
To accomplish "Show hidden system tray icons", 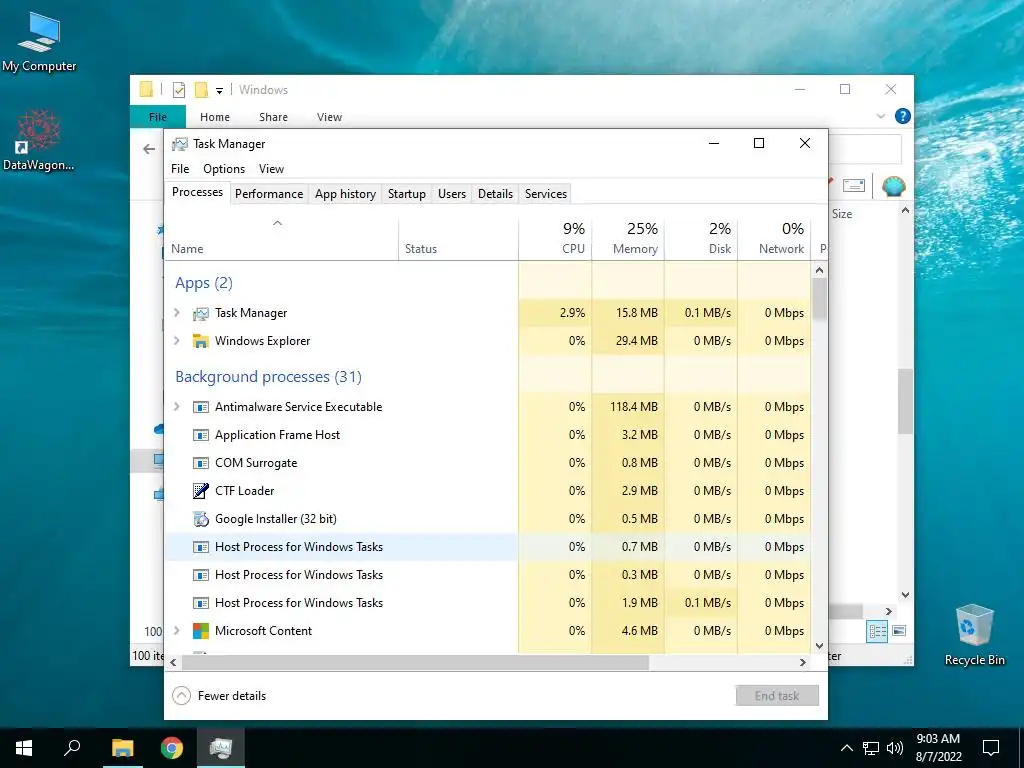I will (846, 748).
